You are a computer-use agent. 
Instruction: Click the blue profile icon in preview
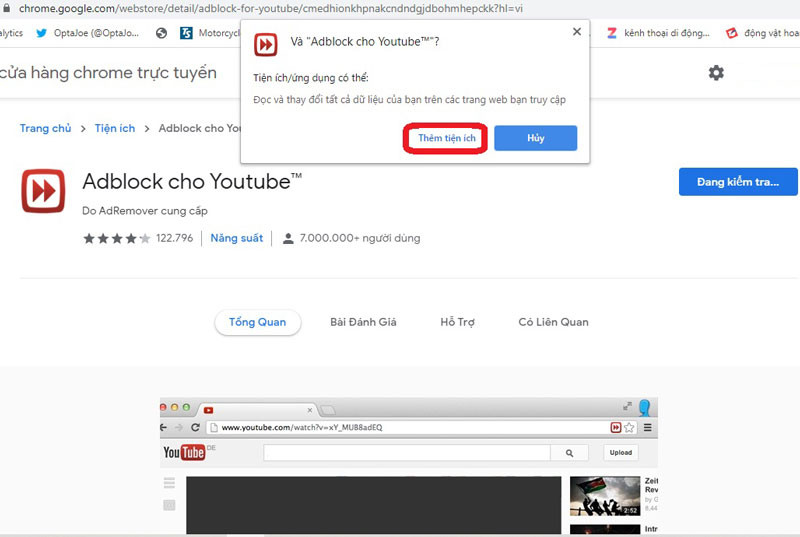644,408
